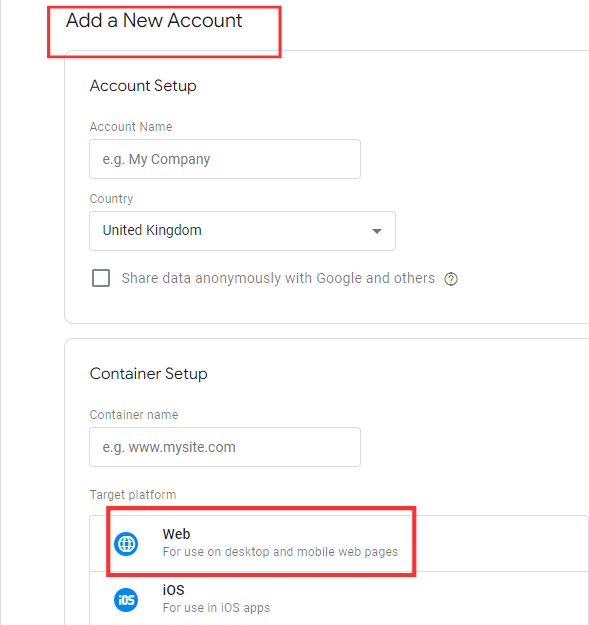Click the 'Share data anonymously with Google' label

278,278
